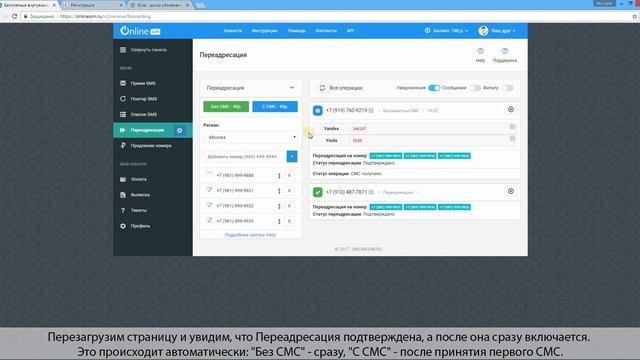This screenshot has height=360, width=640.
Task: Switch to the Регистрация browser tab
Action: [93, 5]
